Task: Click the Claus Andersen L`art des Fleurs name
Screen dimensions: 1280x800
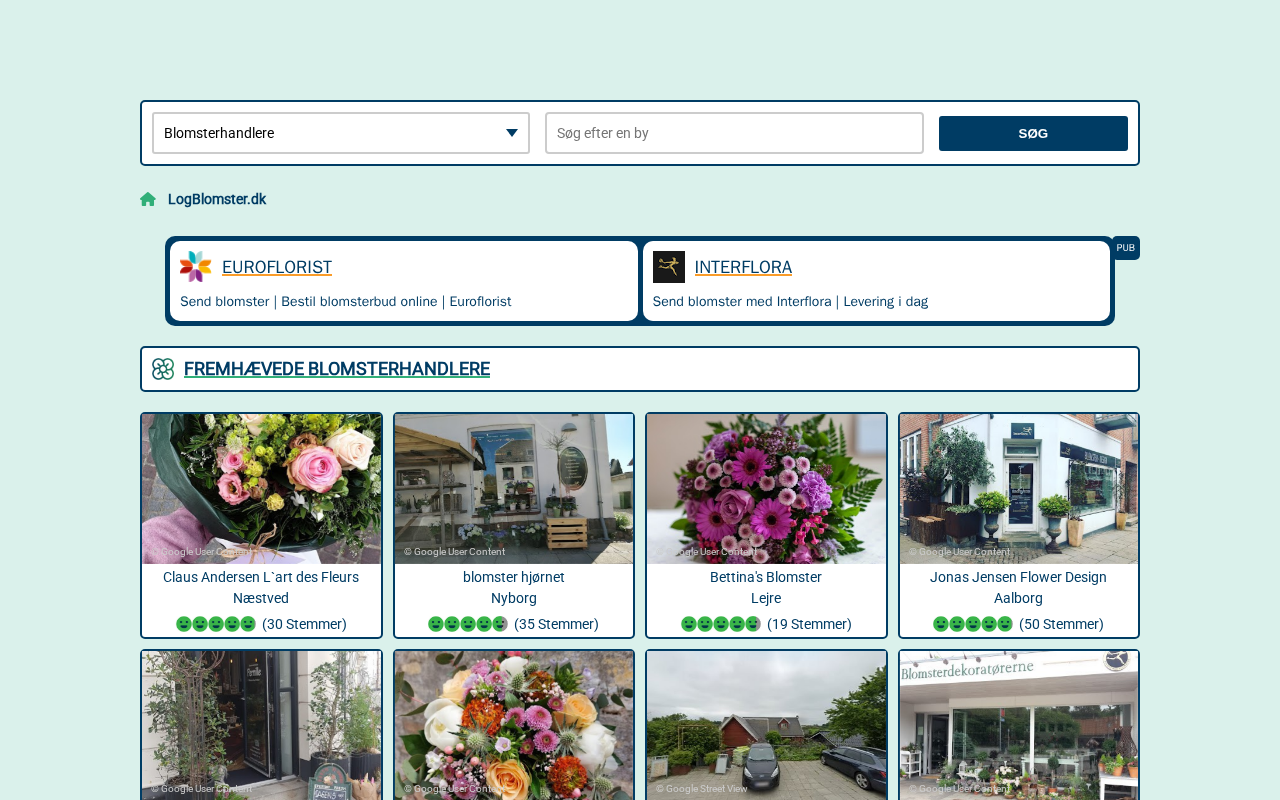Action: coord(261,577)
